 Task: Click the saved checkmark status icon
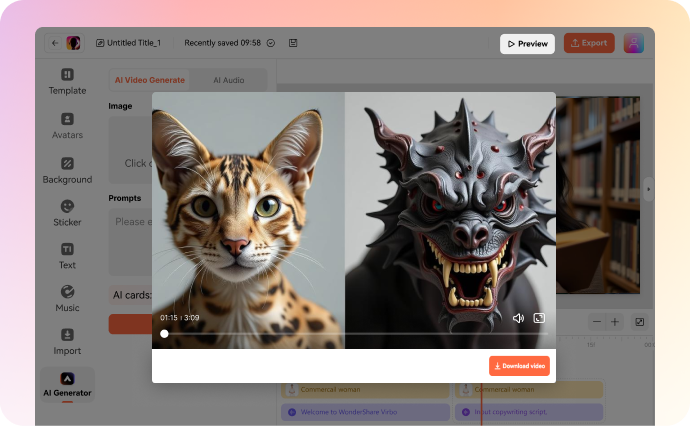271,43
